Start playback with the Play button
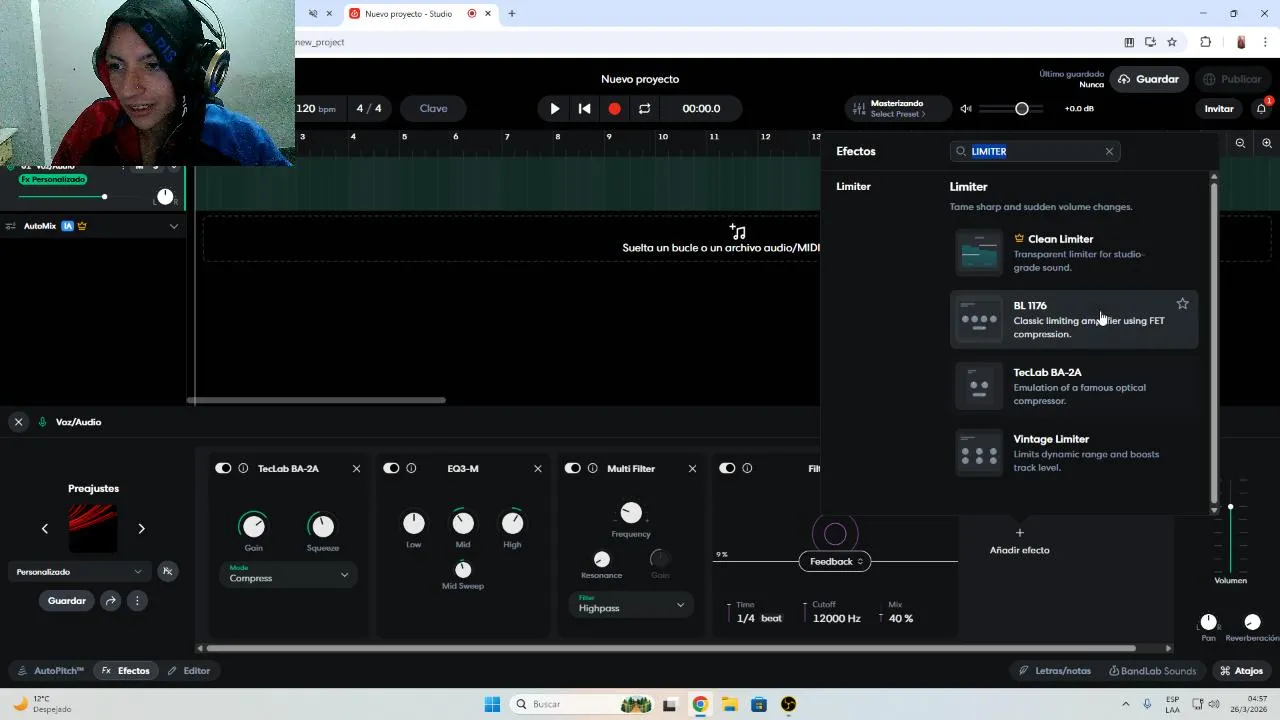Image resolution: width=1280 pixels, height=720 pixels. tap(555, 108)
